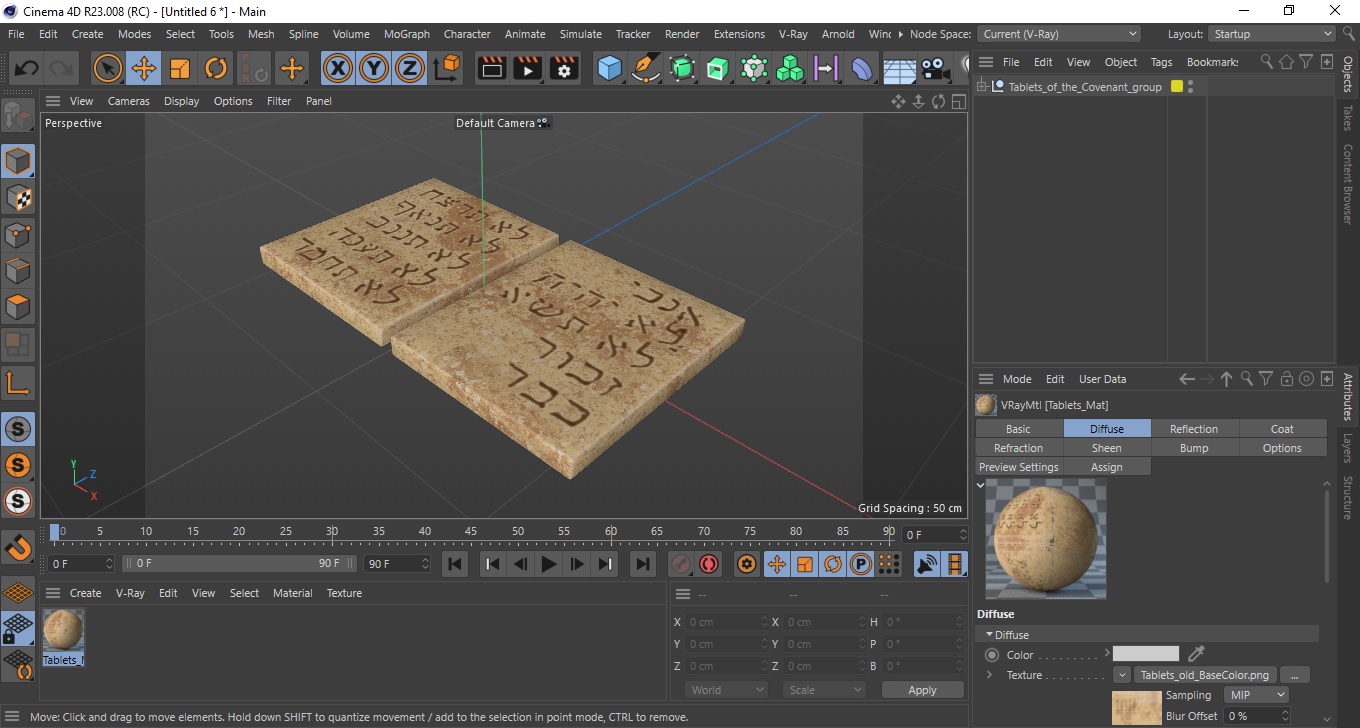Image resolution: width=1360 pixels, height=728 pixels.
Task: Jump to end of animation
Action: (x=643, y=564)
